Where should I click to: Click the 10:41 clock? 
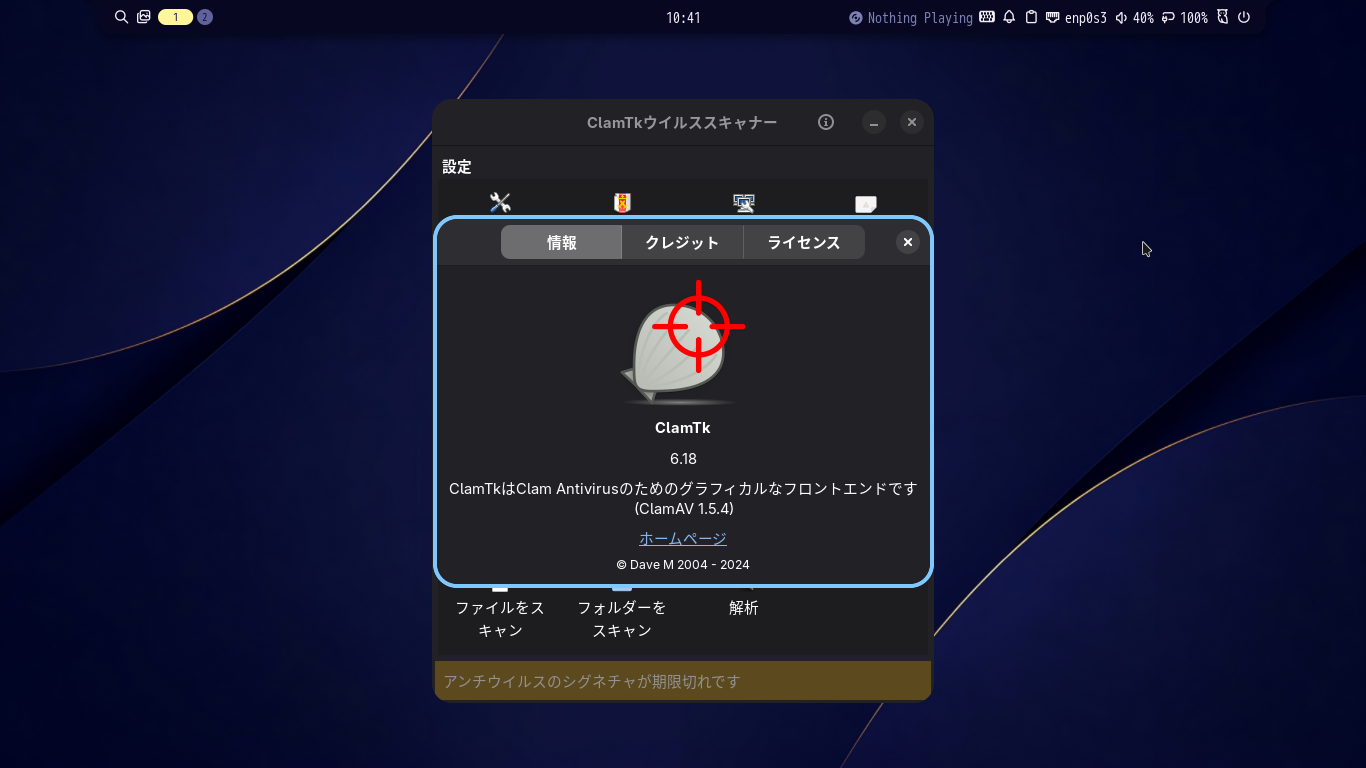[x=683, y=17]
